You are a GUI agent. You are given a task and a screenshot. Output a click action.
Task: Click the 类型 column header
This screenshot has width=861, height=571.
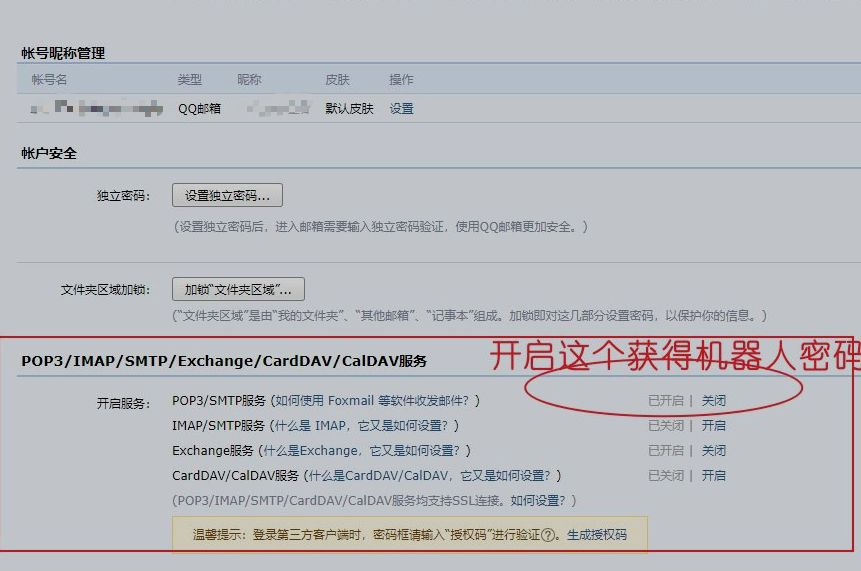point(190,80)
